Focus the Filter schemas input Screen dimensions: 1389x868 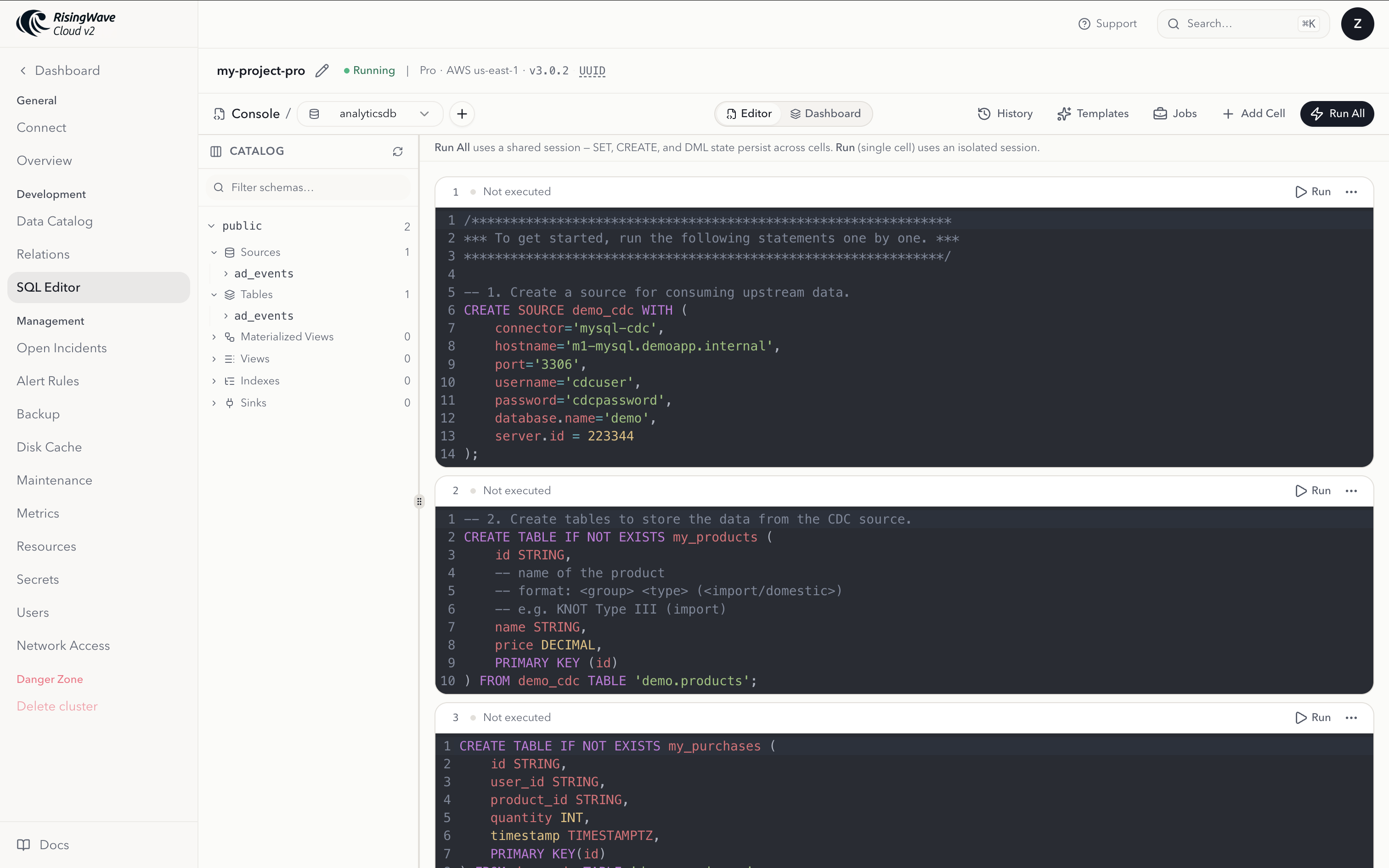308,188
